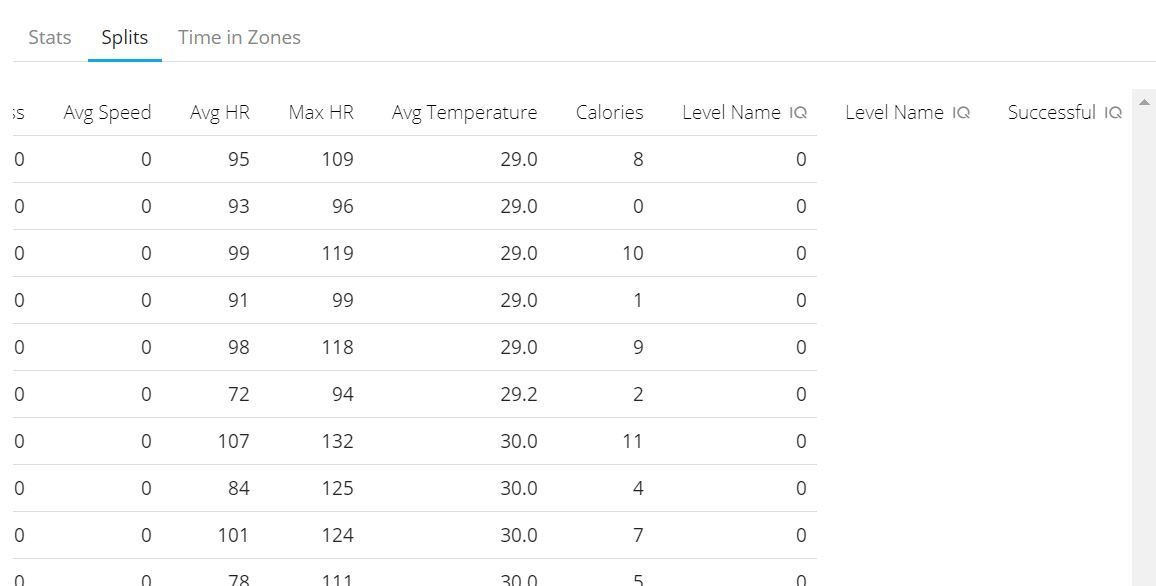1156x586 pixels.
Task: Click the Calories column header
Action: (609, 113)
